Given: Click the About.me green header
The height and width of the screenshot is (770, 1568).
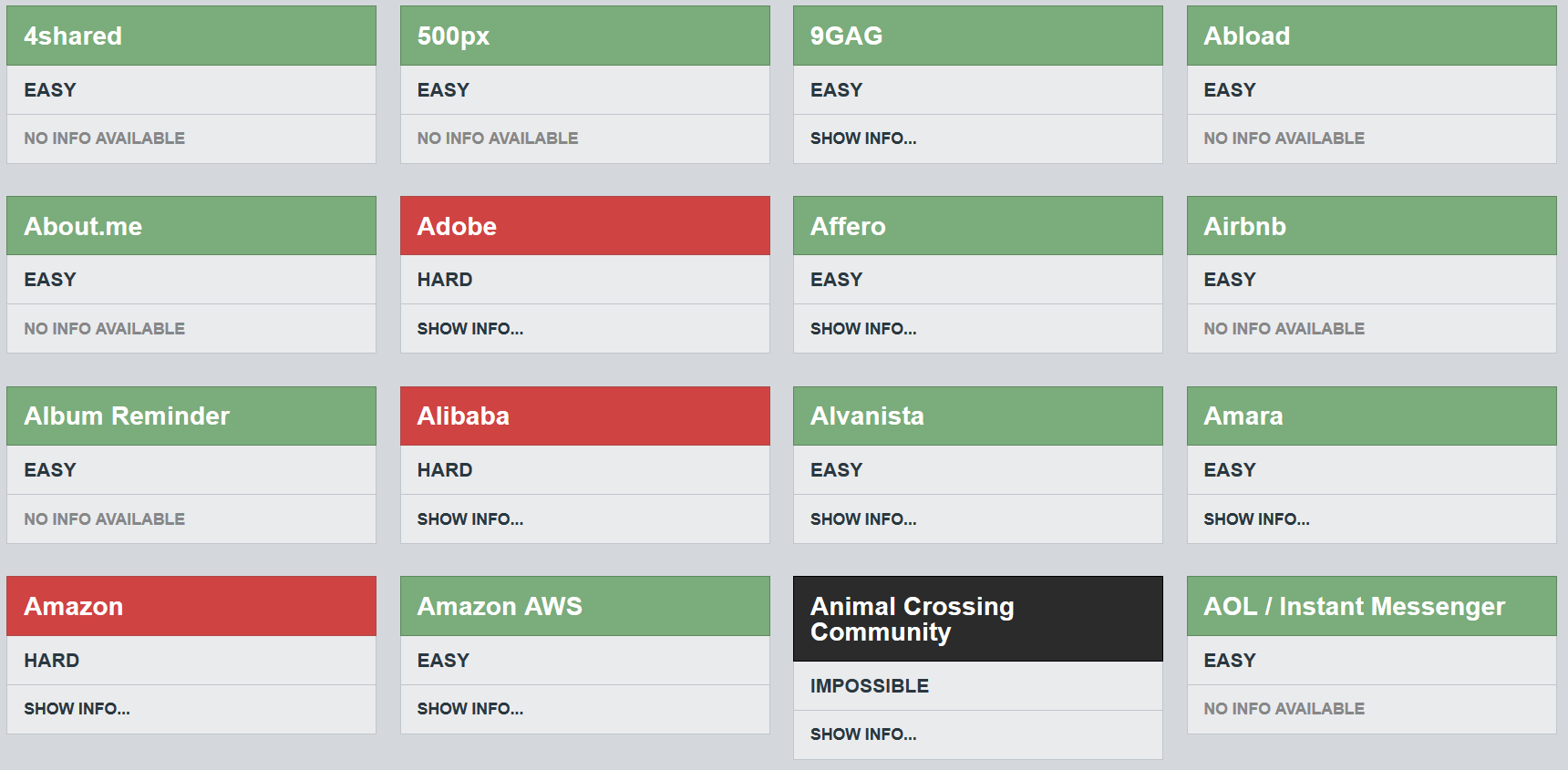Looking at the screenshot, I should pos(83,227).
